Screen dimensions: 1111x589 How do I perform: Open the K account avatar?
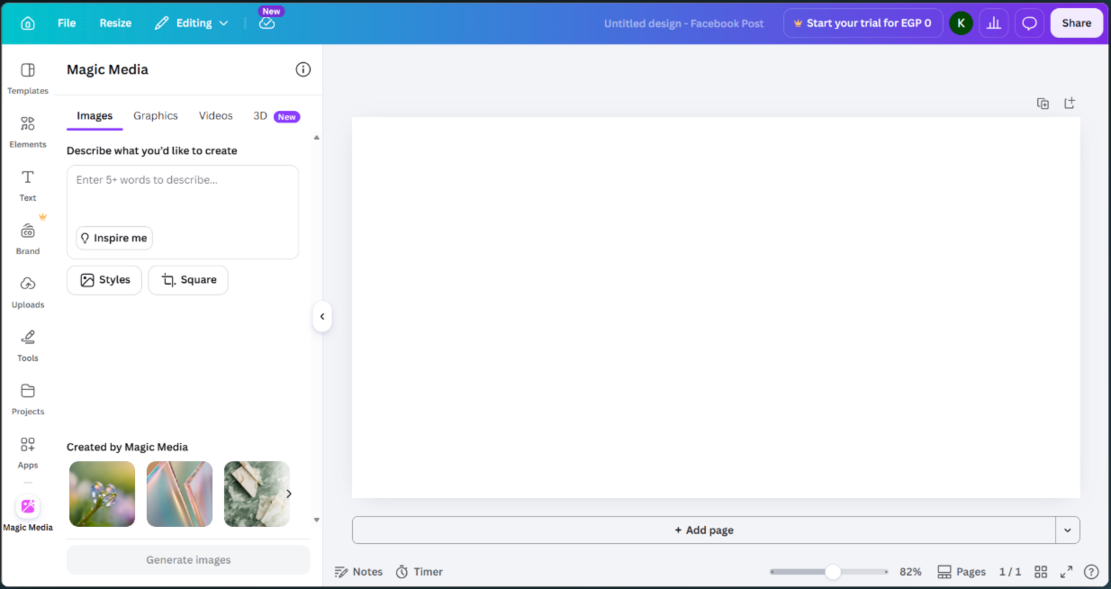[961, 23]
